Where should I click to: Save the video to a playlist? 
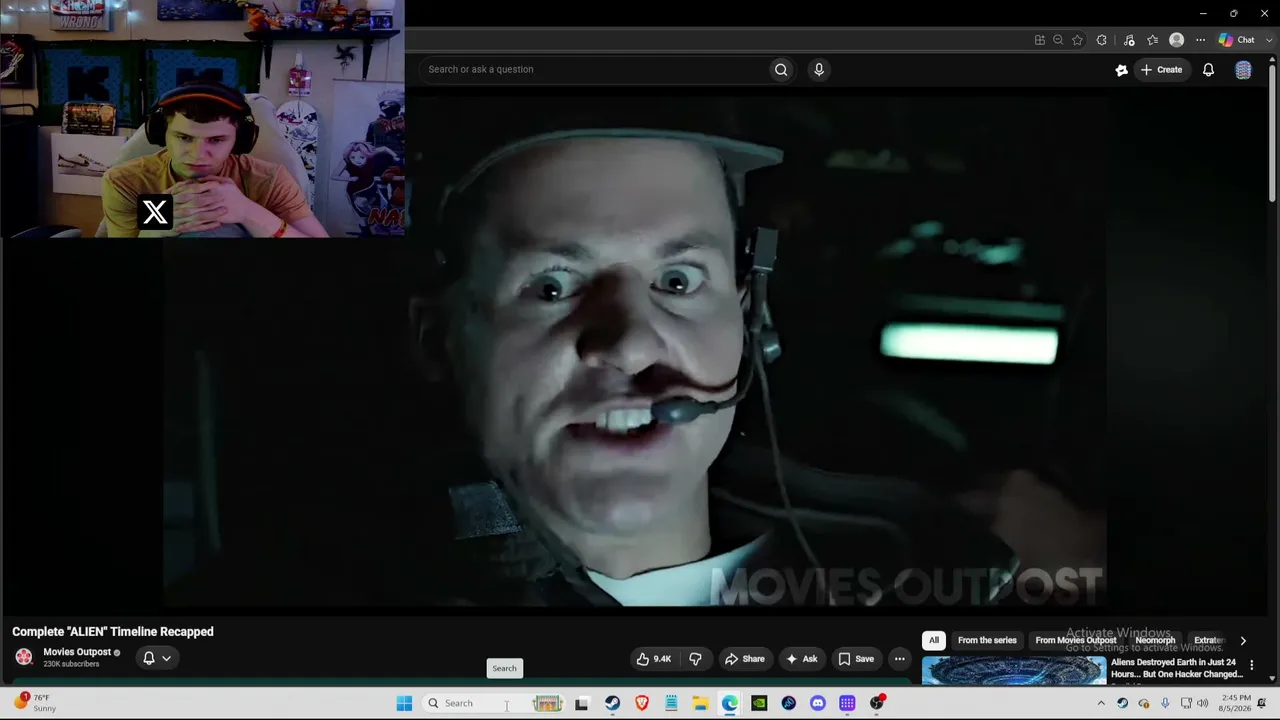click(x=856, y=658)
